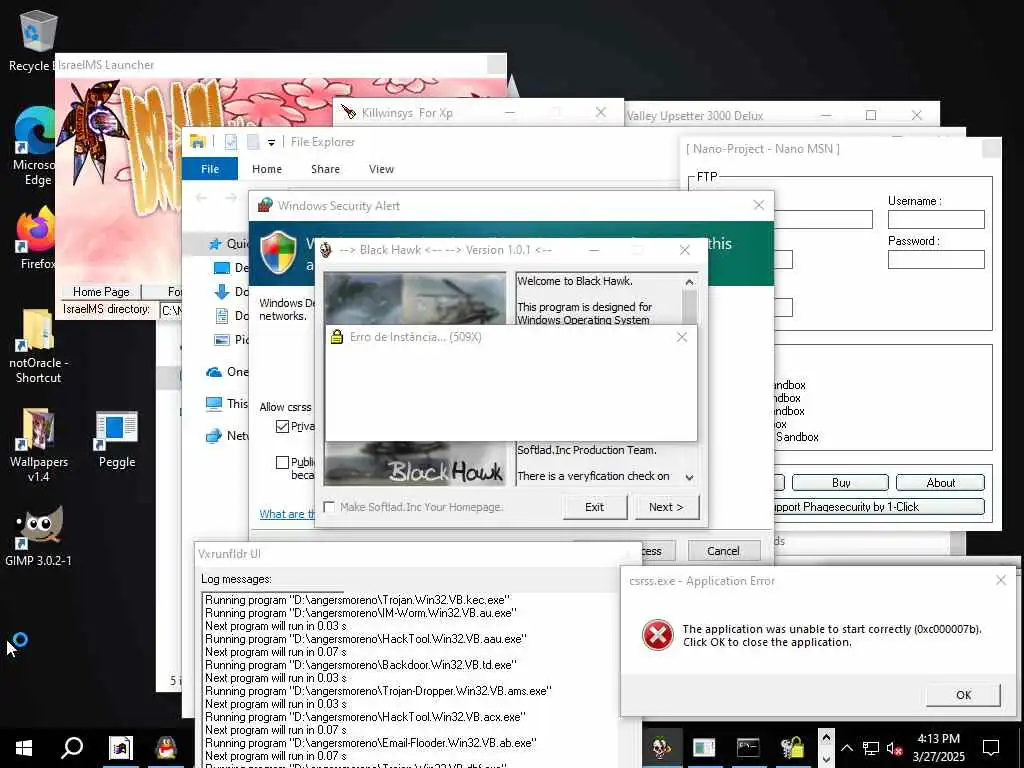Select the Documents icon in Explorer sidebar

click(222, 316)
